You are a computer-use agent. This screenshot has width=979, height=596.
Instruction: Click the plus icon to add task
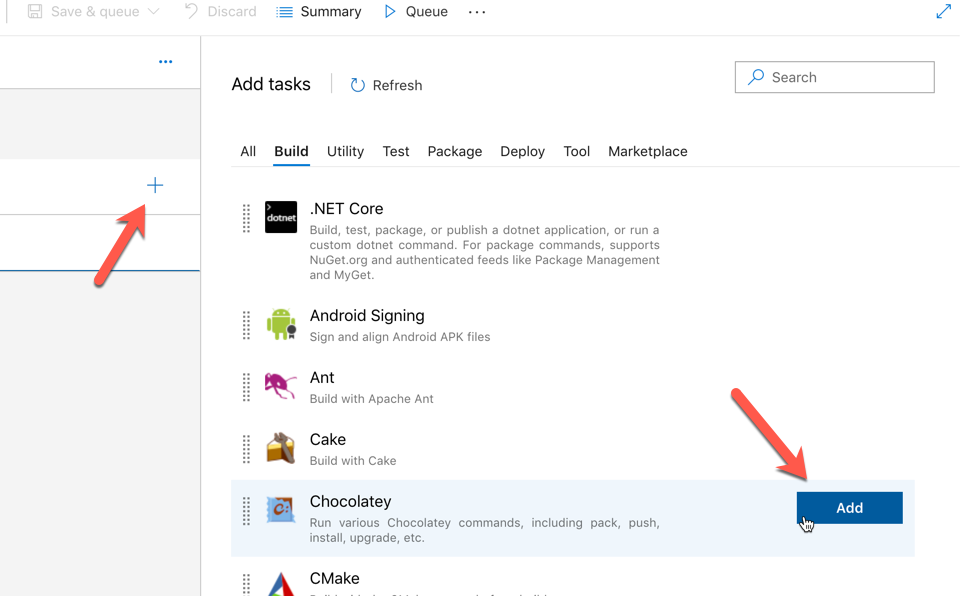point(155,185)
